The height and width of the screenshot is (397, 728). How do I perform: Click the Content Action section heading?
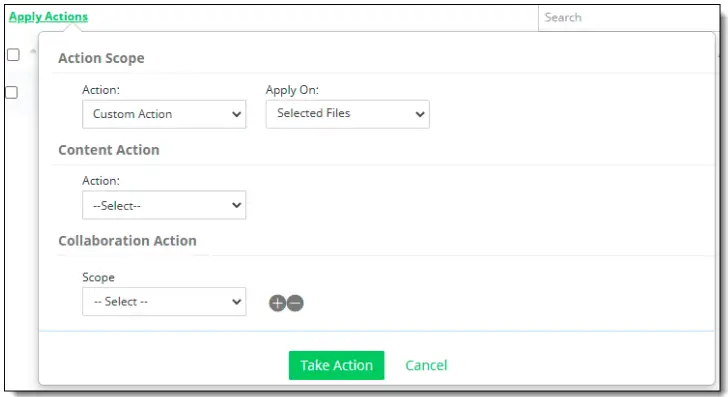(x=109, y=150)
